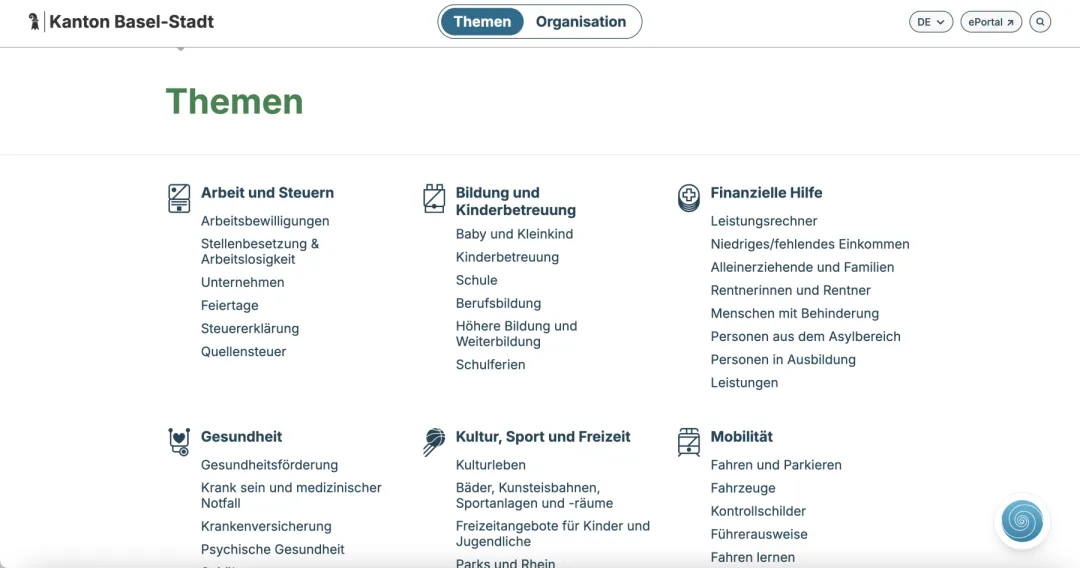Click the Gesundheit stethoscope icon
The width and height of the screenshot is (1080, 568).
click(x=179, y=441)
